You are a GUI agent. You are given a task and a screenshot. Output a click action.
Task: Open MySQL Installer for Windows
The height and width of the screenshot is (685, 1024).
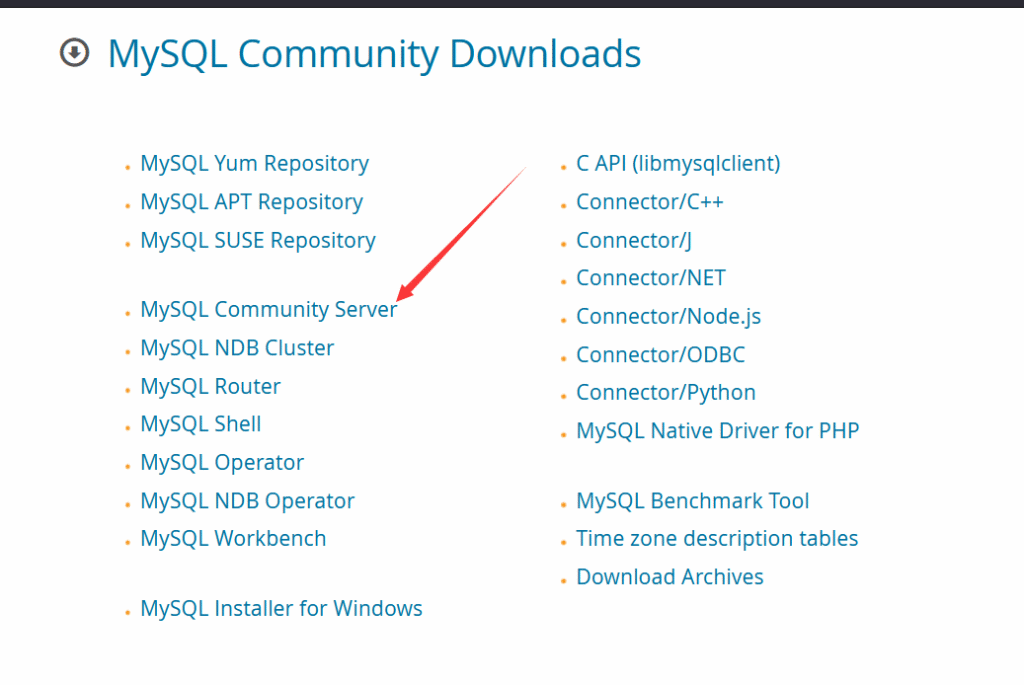click(281, 609)
